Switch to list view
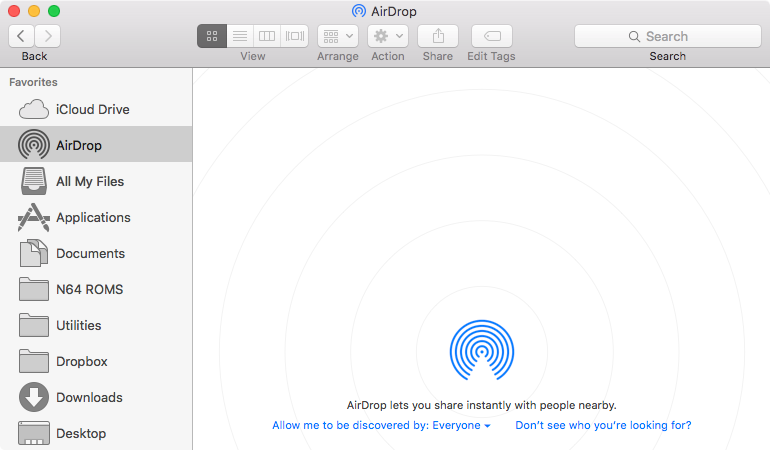Screen dimensions: 770x450 point(240,36)
